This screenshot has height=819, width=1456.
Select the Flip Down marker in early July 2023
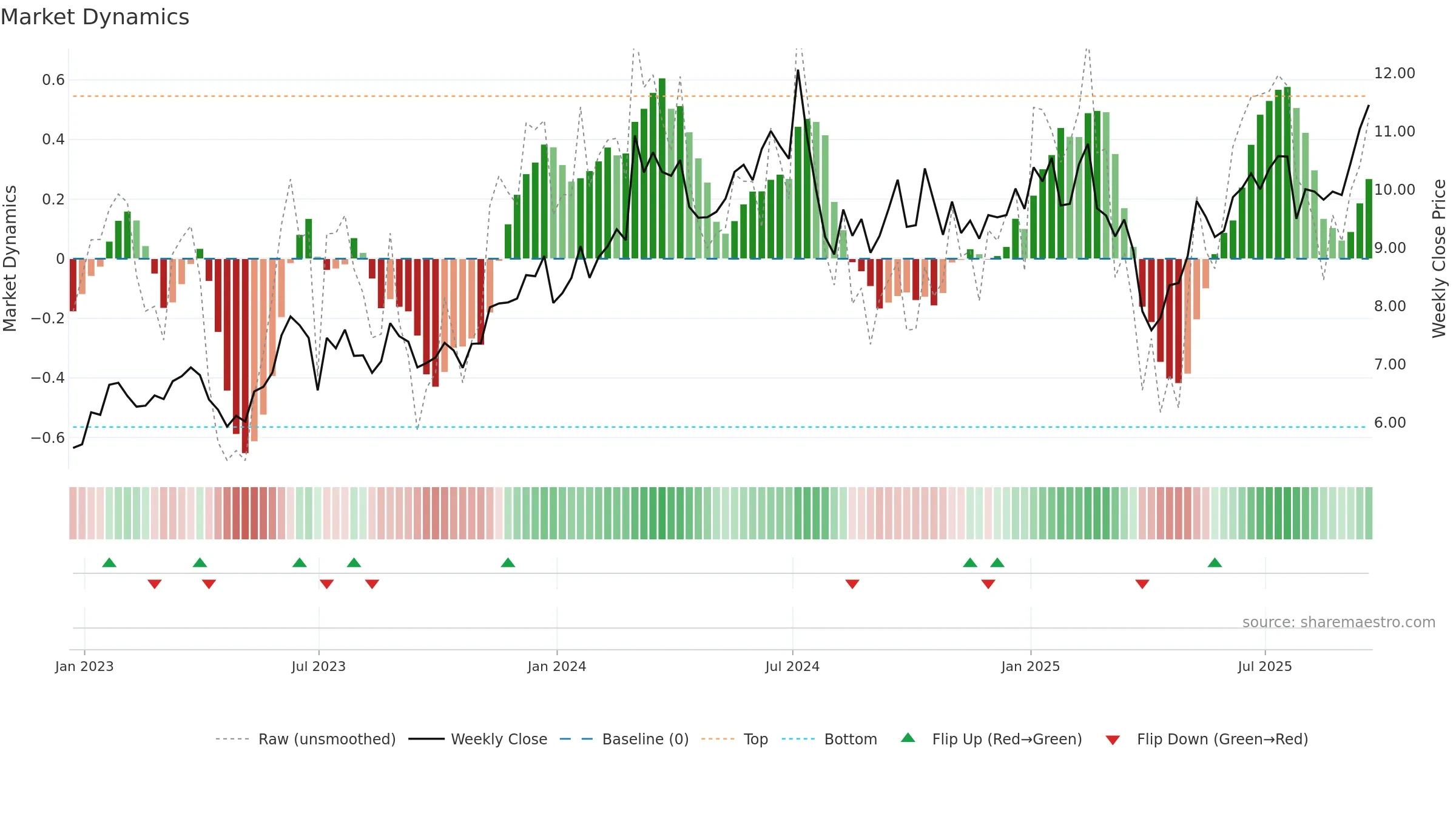327,584
